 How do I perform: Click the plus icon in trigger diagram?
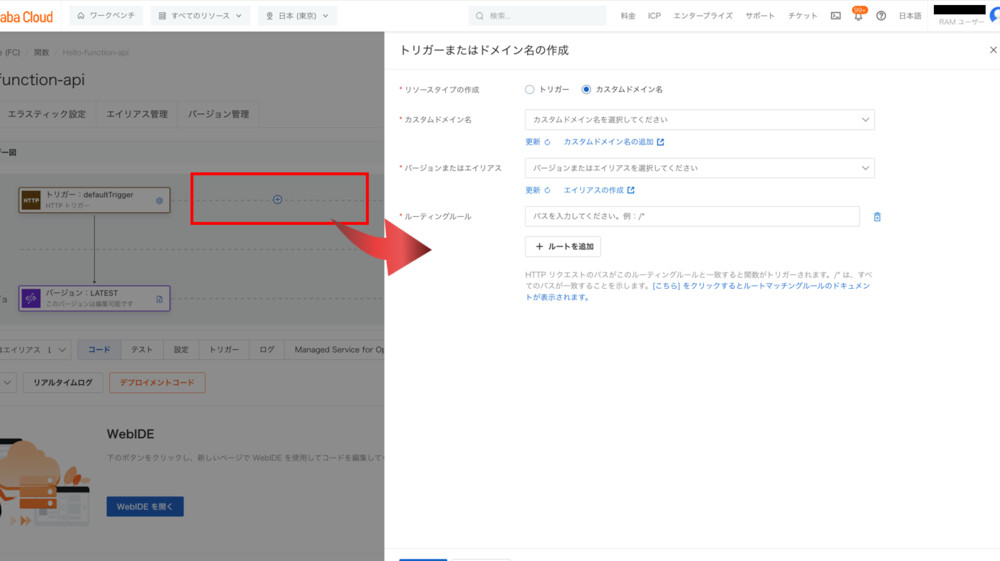(278, 200)
